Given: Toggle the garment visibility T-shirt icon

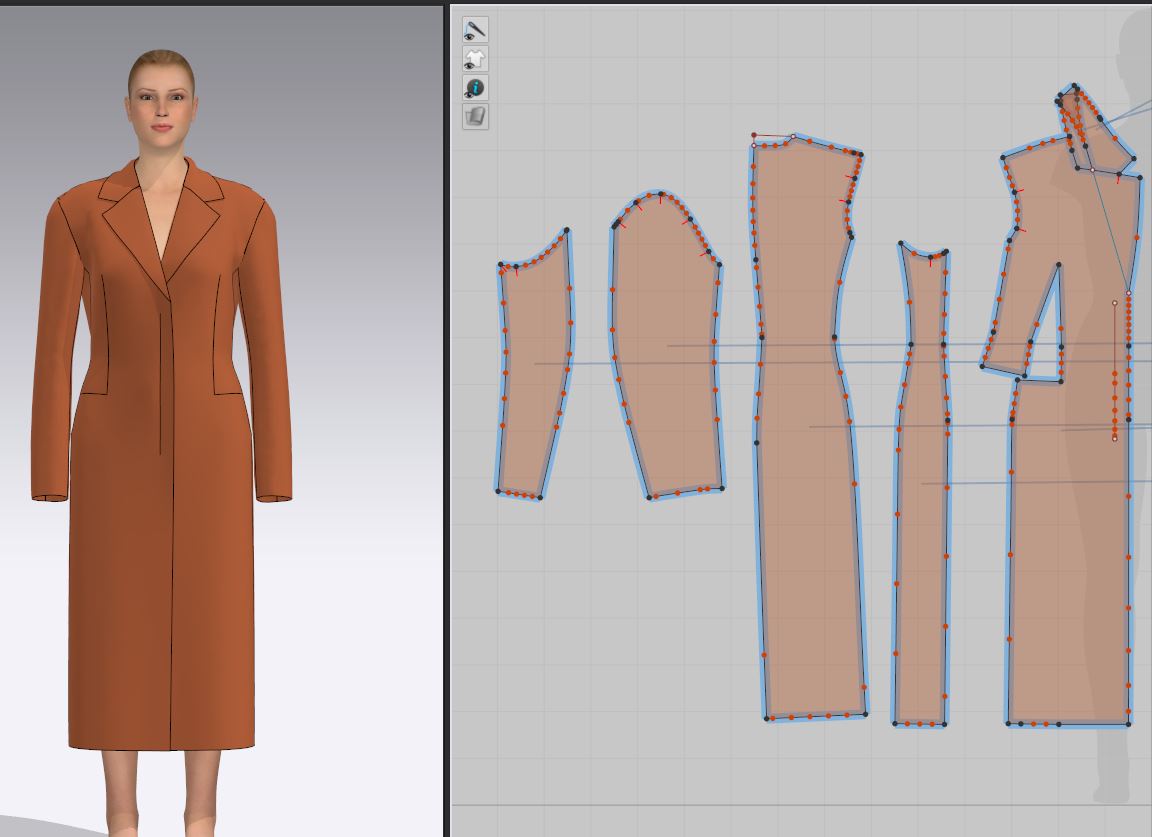Looking at the screenshot, I should pyautogui.click(x=475, y=59).
